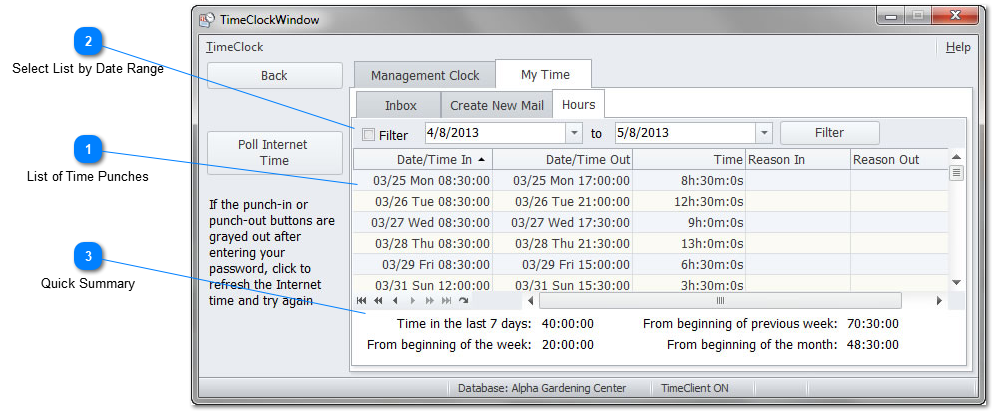Click the refresh navigator icon
This screenshot has height=414, width=995.
point(463,300)
